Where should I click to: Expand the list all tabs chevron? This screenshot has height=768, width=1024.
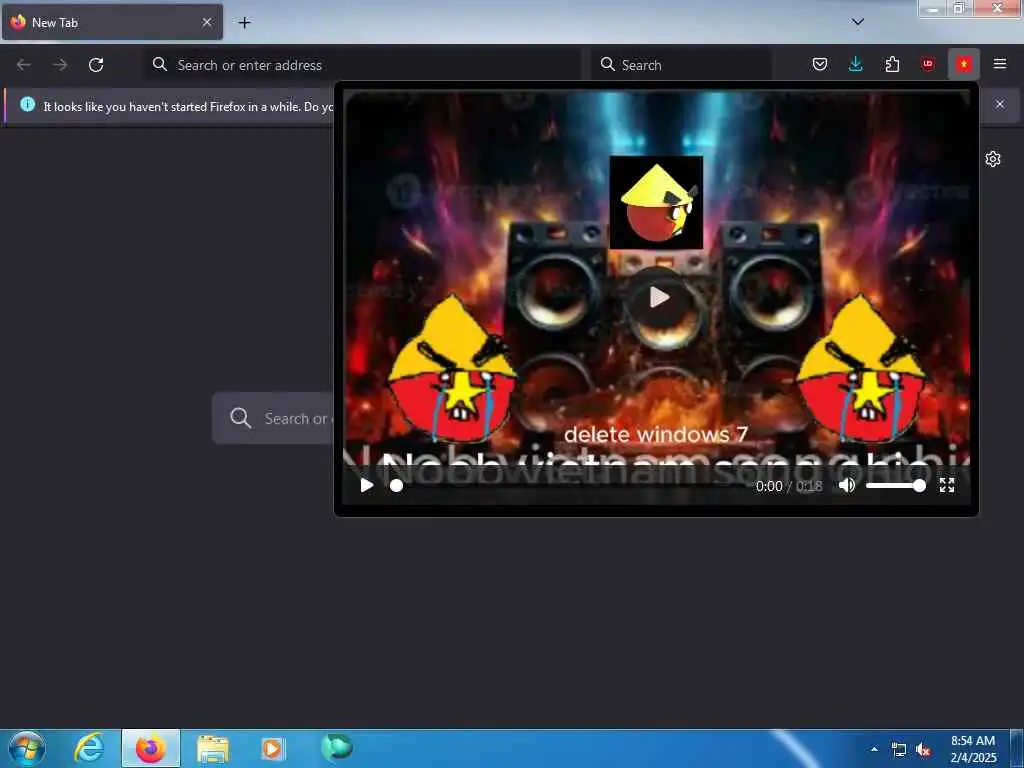click(x=858, y=22)
